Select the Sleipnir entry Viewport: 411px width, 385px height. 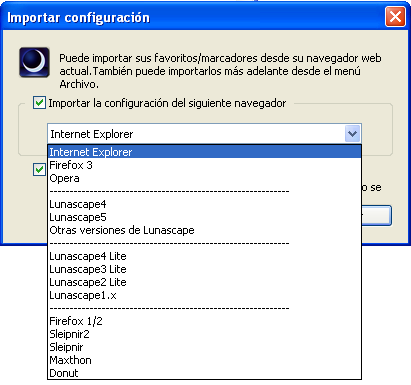[204, 347]
